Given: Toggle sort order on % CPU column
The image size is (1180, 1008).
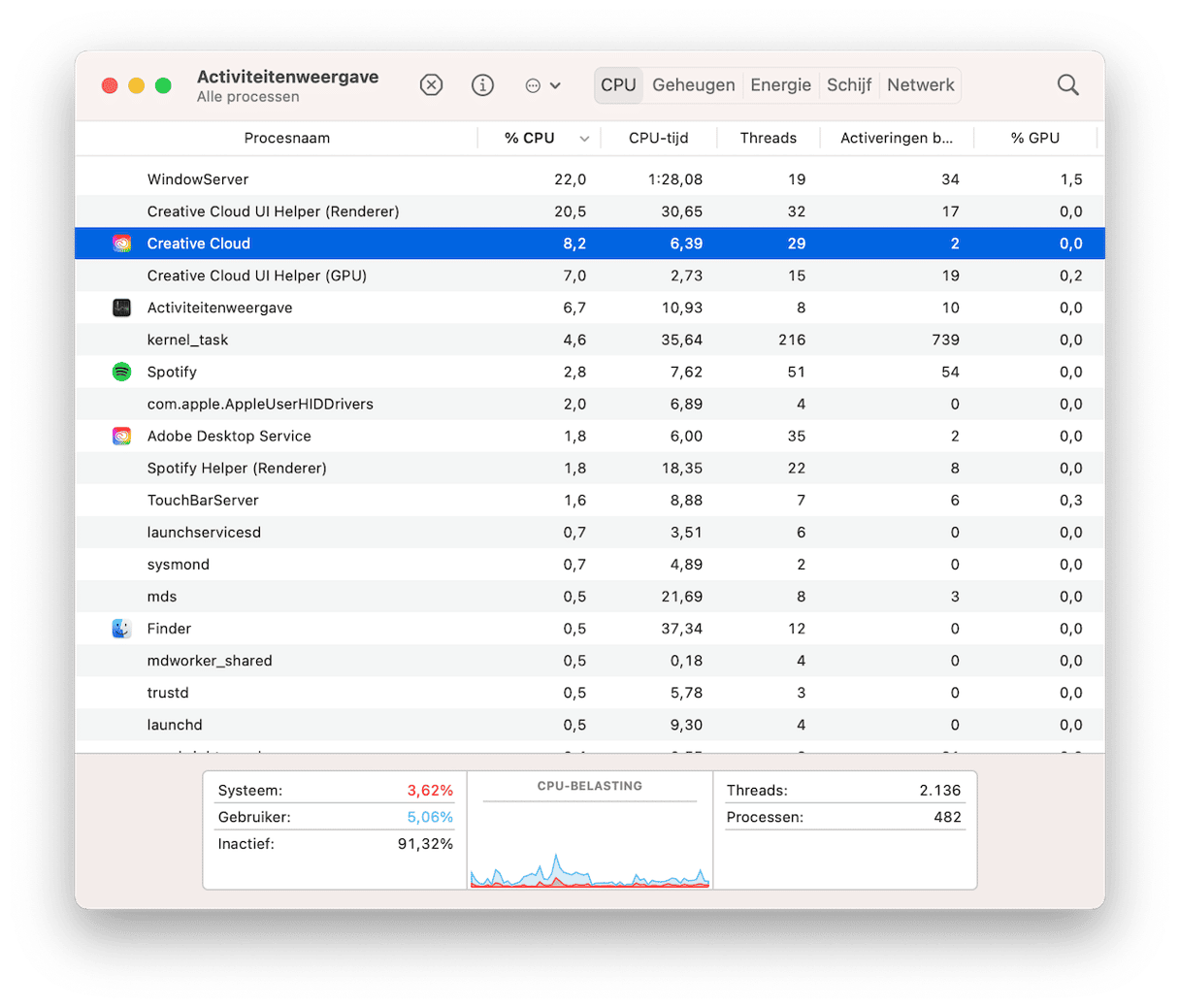Looking at the screenshot, I should 540,138.
